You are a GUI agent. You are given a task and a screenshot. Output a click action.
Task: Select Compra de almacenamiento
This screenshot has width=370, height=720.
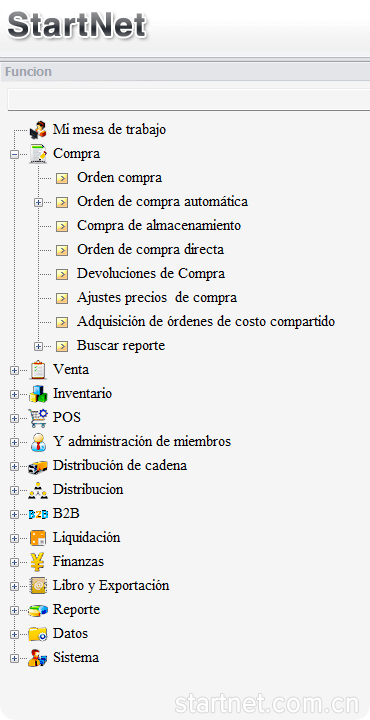[x=159, y=225]
